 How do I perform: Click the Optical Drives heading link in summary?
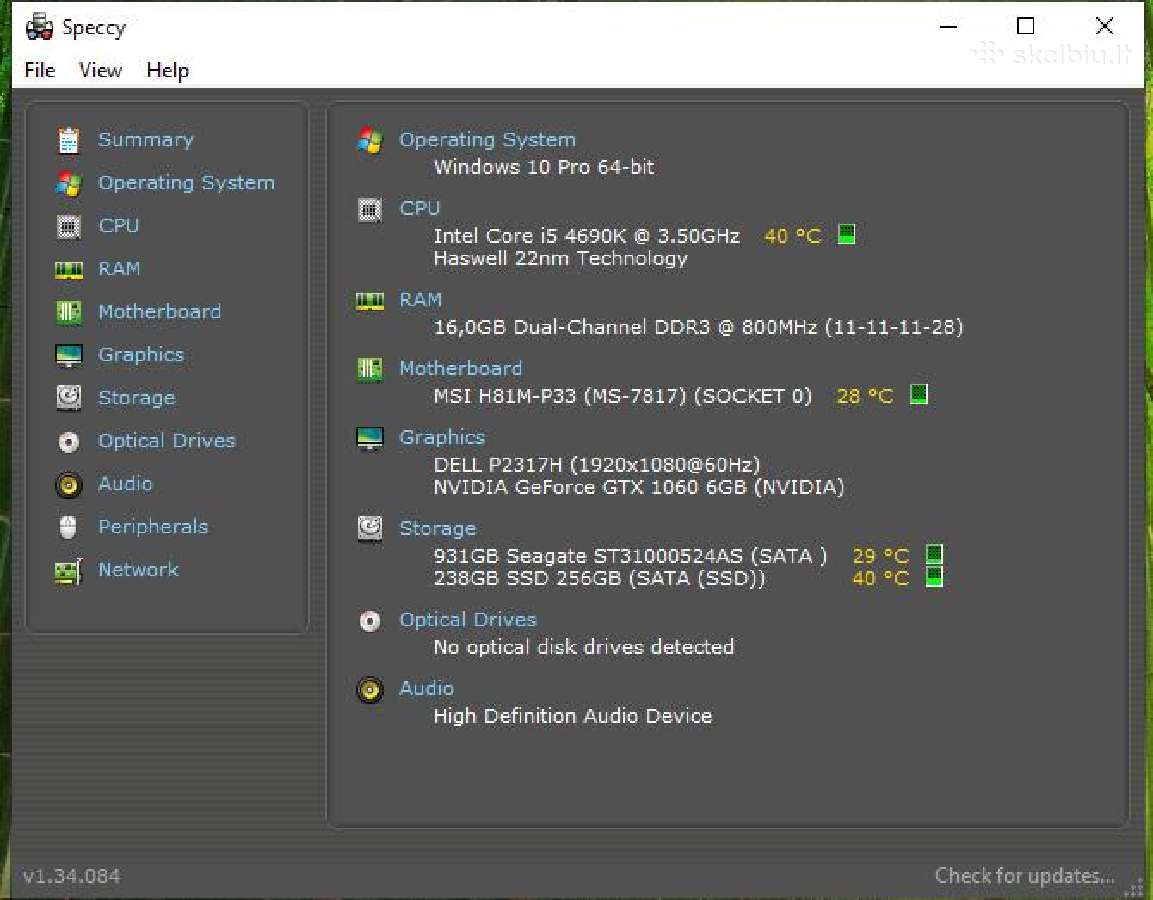tap(468, 620)
